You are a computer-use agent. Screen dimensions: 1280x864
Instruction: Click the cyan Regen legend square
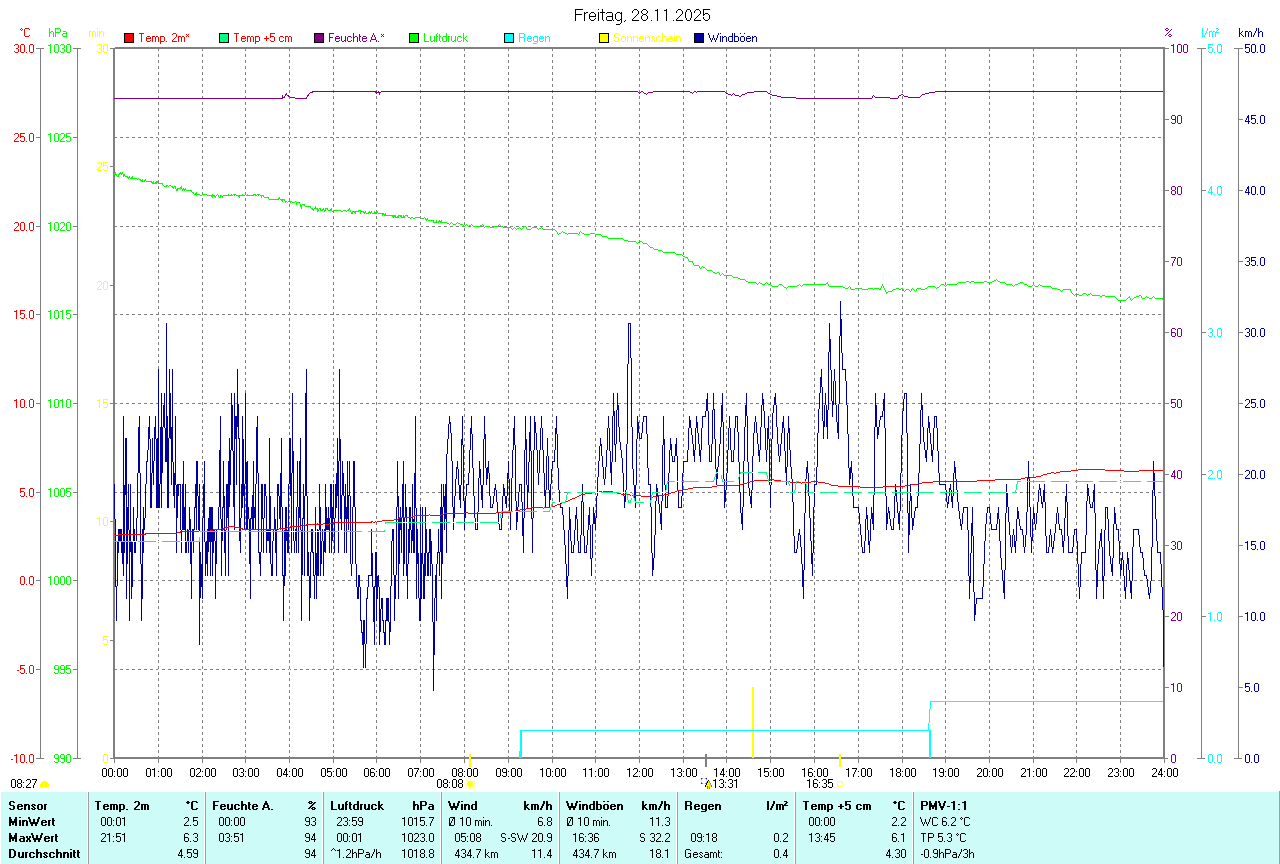coord(509,38)
